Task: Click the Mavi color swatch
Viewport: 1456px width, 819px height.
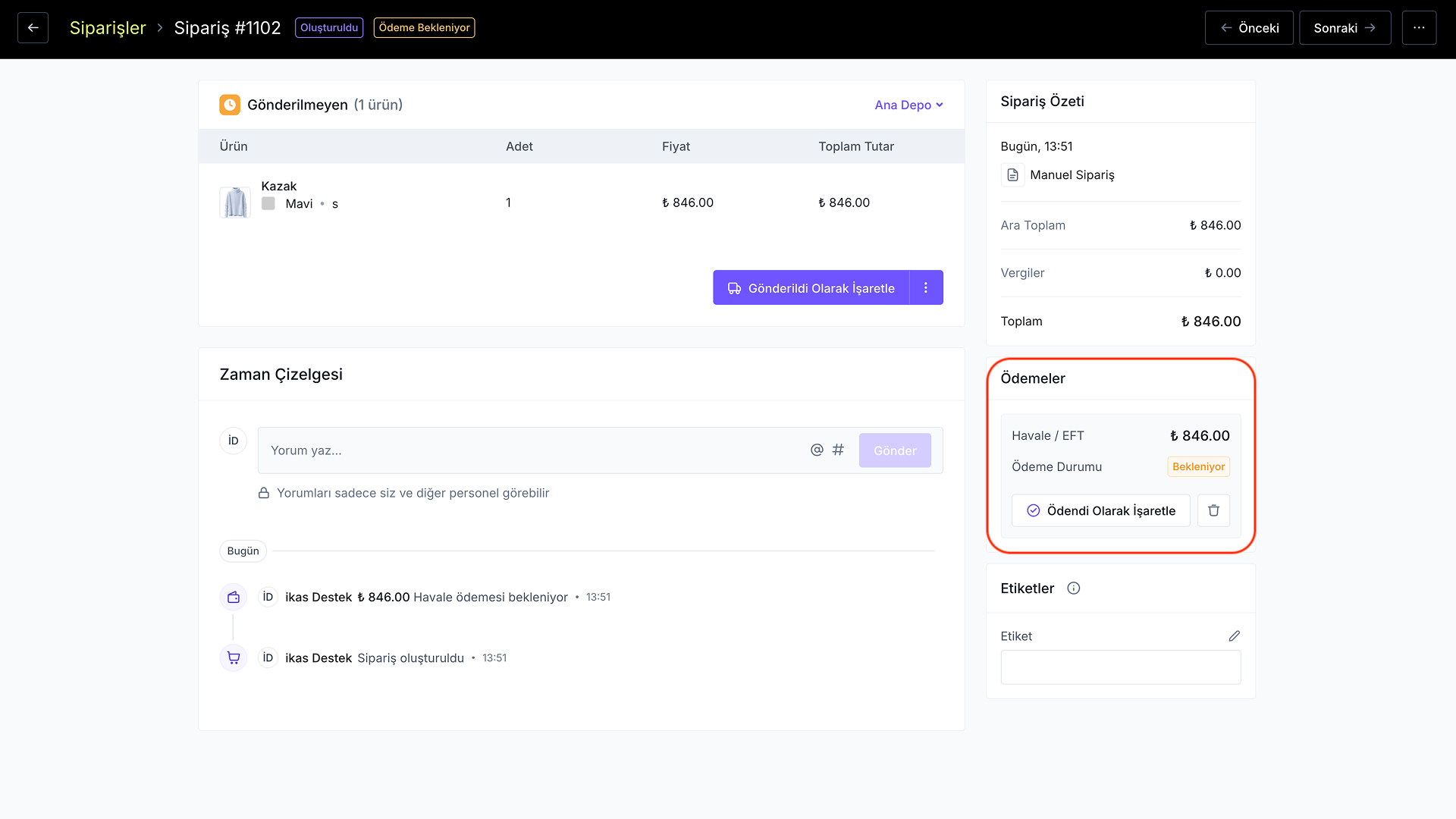Action: [268, 203]
